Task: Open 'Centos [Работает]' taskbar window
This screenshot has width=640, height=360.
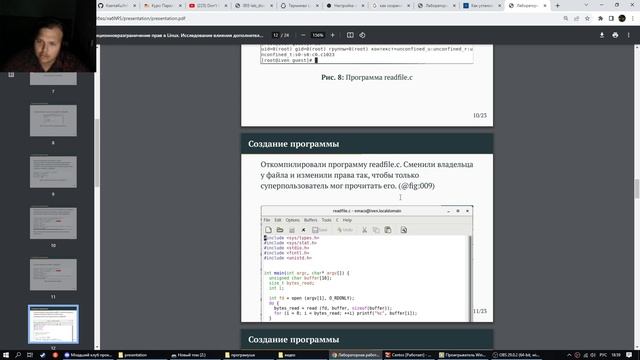Action: tap(409, 355)
